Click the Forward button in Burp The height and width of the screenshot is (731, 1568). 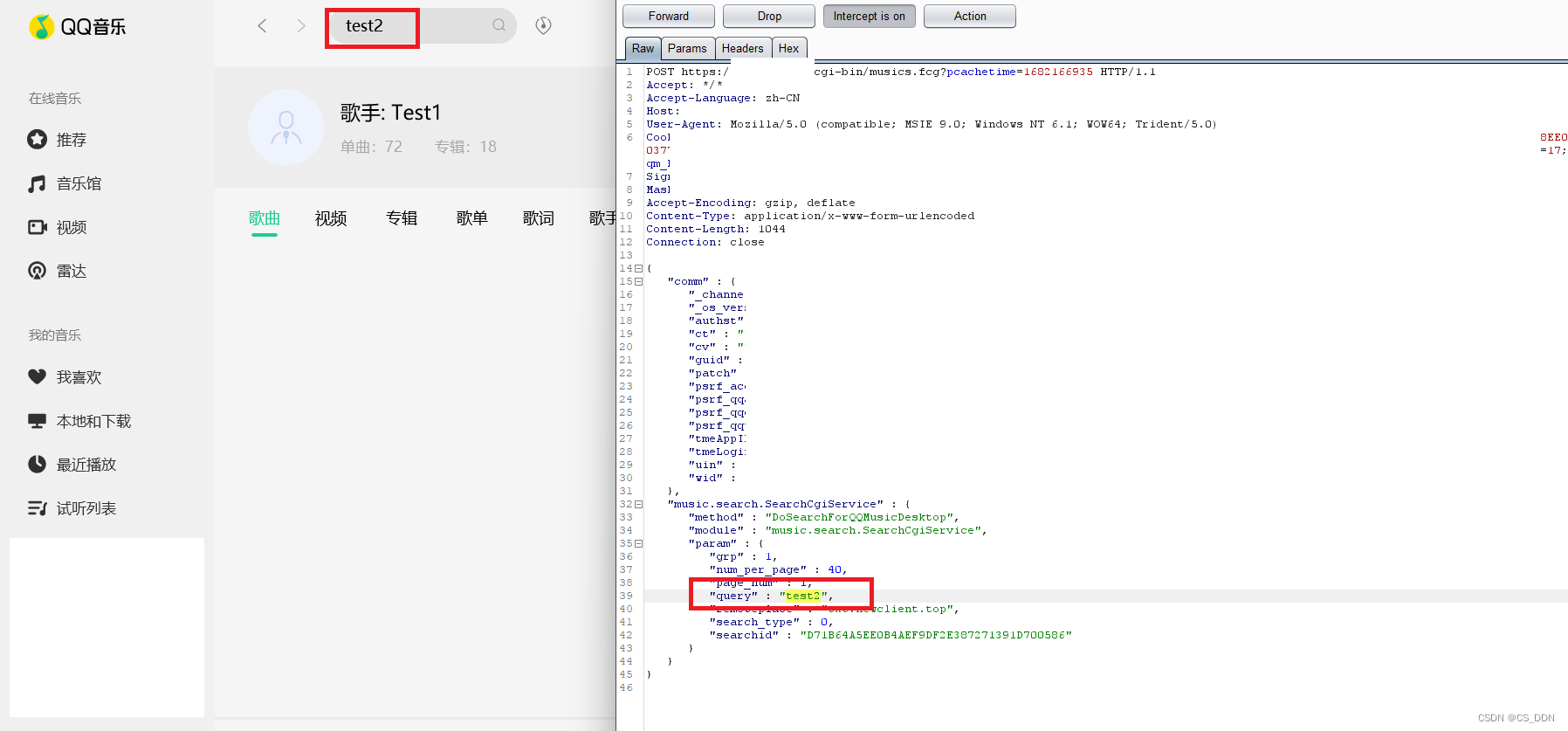point(669,16)
